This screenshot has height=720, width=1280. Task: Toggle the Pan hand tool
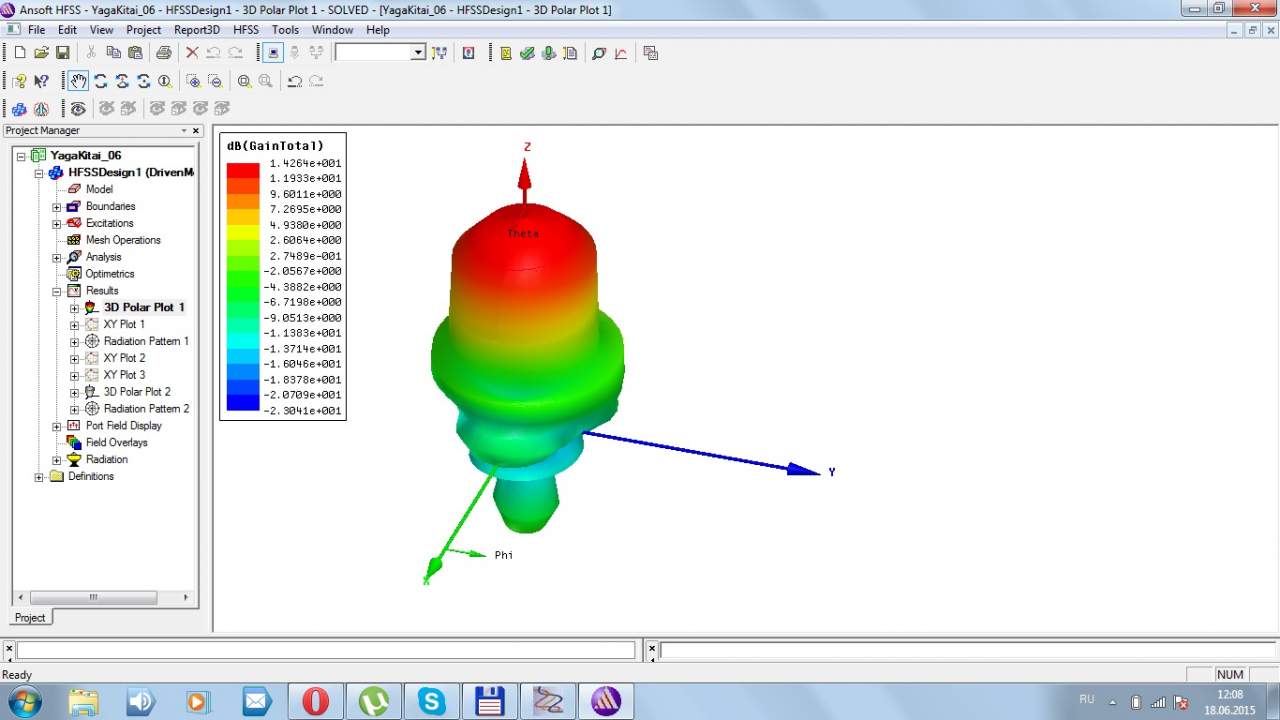tap(78, 81)
